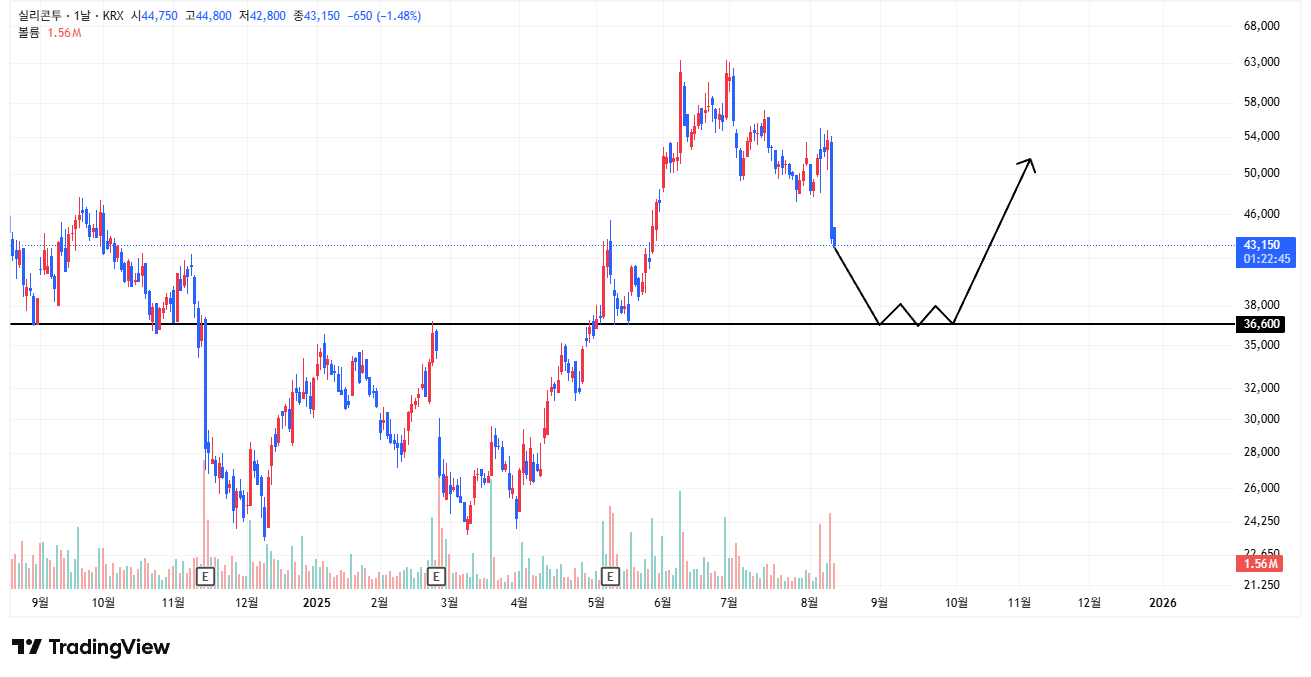The image size is (1311, 677).
Task: Click the open value 시44,750
Action: [x=155, y=16]
